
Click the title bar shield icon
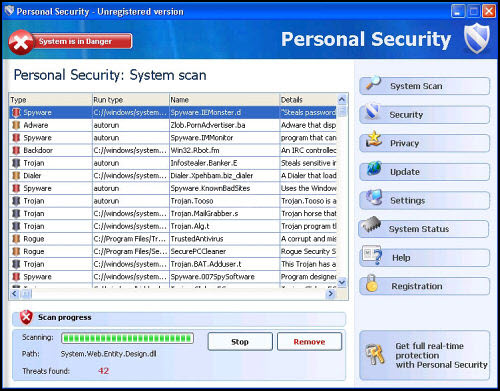coord(9,11)
